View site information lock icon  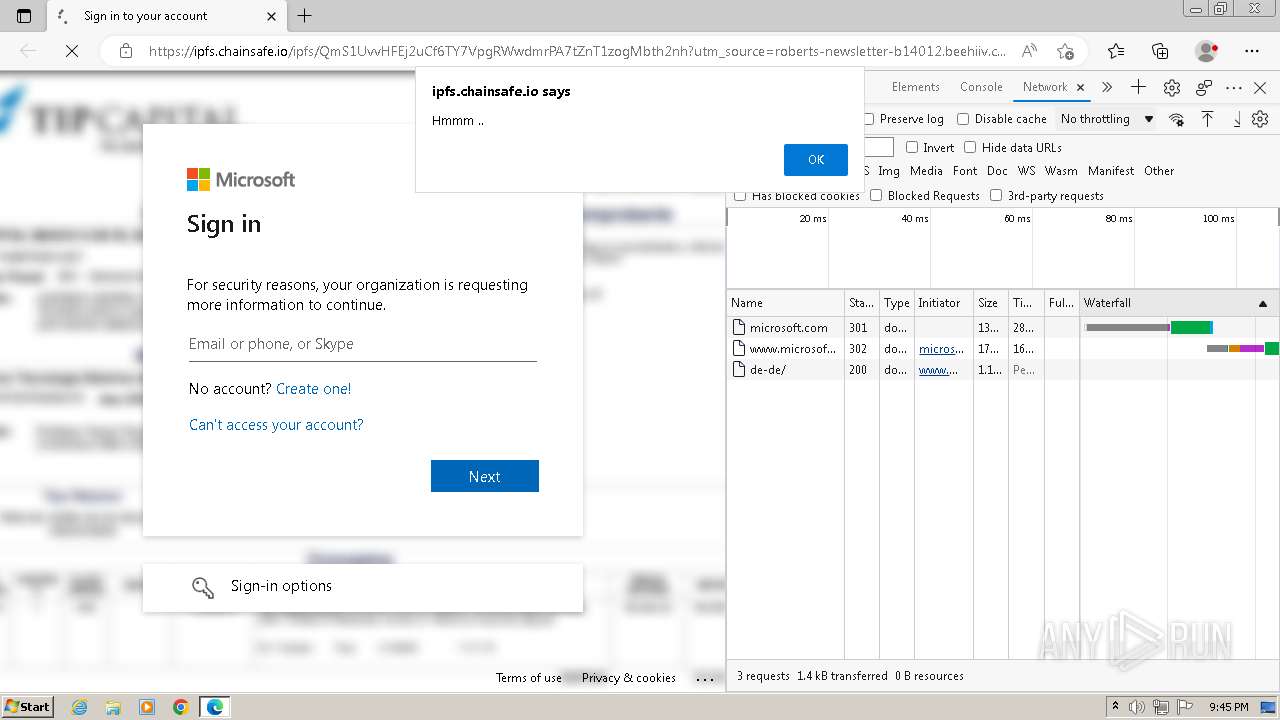click(125, 51)
